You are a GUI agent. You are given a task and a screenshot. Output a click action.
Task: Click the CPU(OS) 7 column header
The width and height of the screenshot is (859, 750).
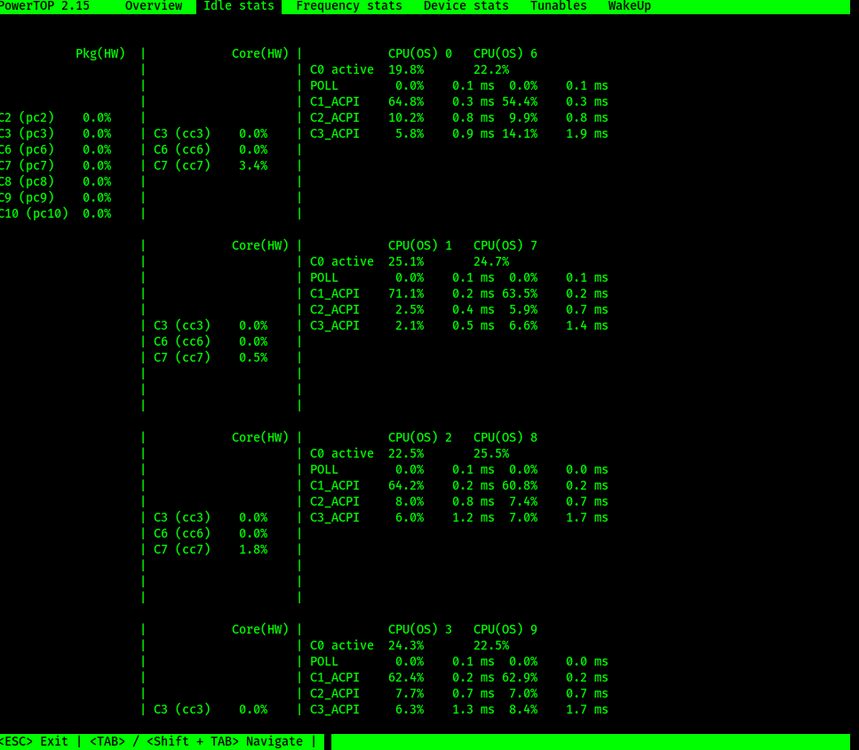pos(505,245)
